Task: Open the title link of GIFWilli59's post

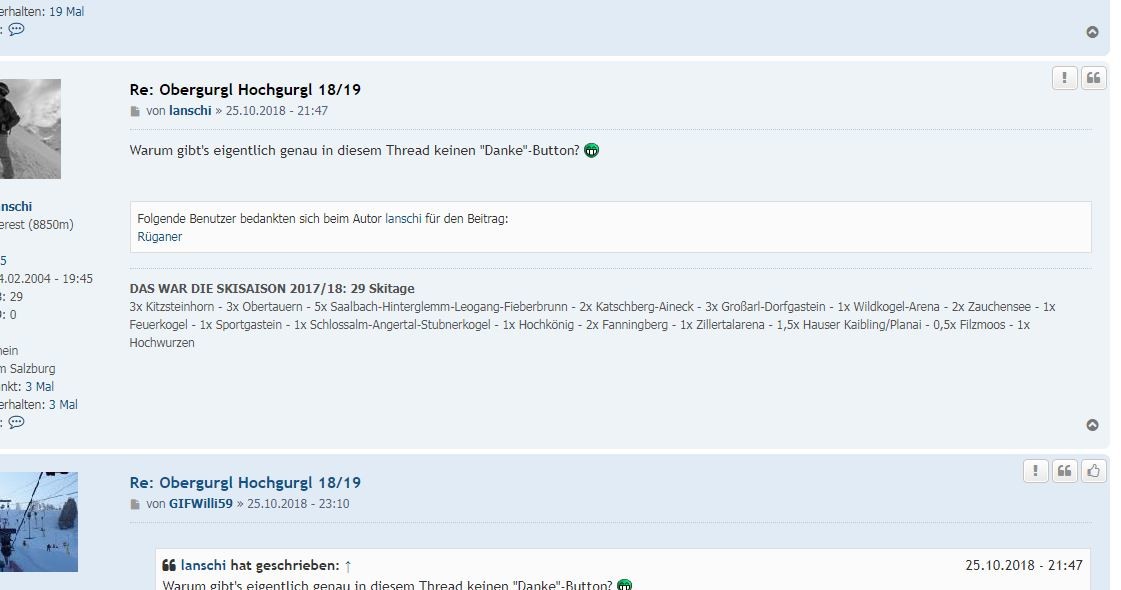Action: pos(245,482)
